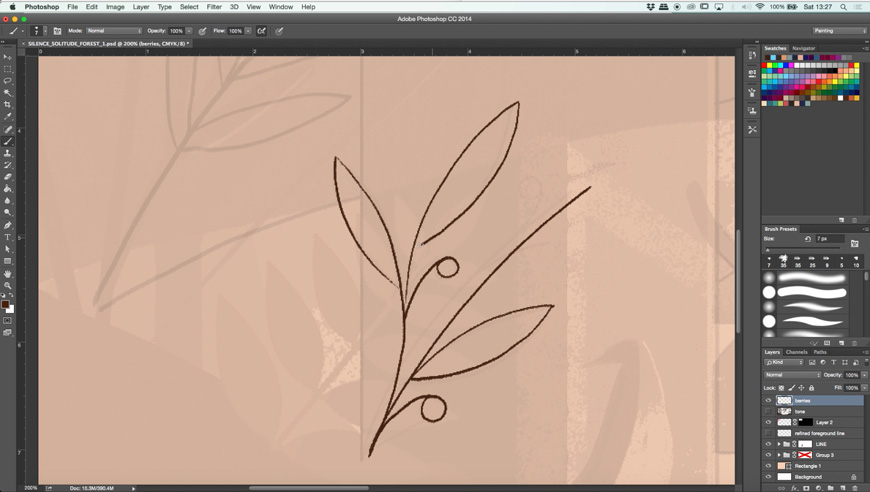This screenshot has width=870, height=492.
Task: Open the SILENCE_SOLITUDE_FOREST_1.psd document tab
Action: point(107,43)
